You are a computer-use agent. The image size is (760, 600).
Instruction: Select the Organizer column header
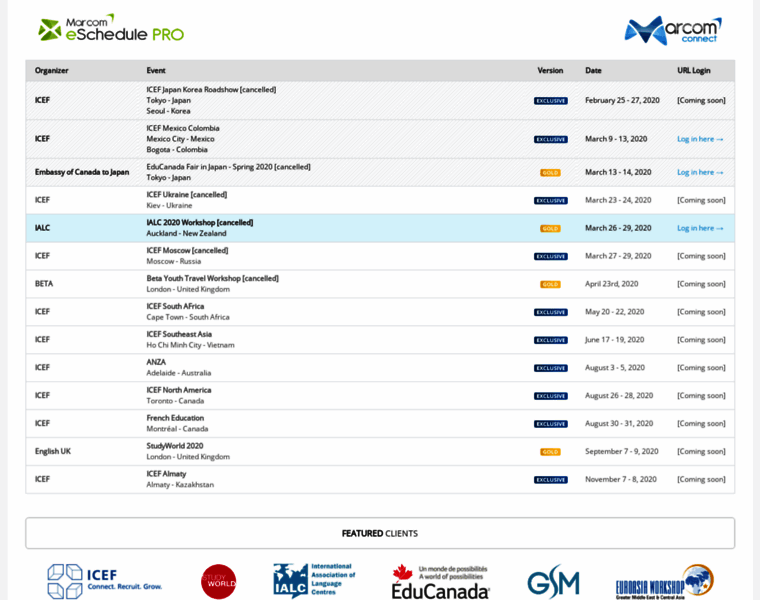(52, 71)
